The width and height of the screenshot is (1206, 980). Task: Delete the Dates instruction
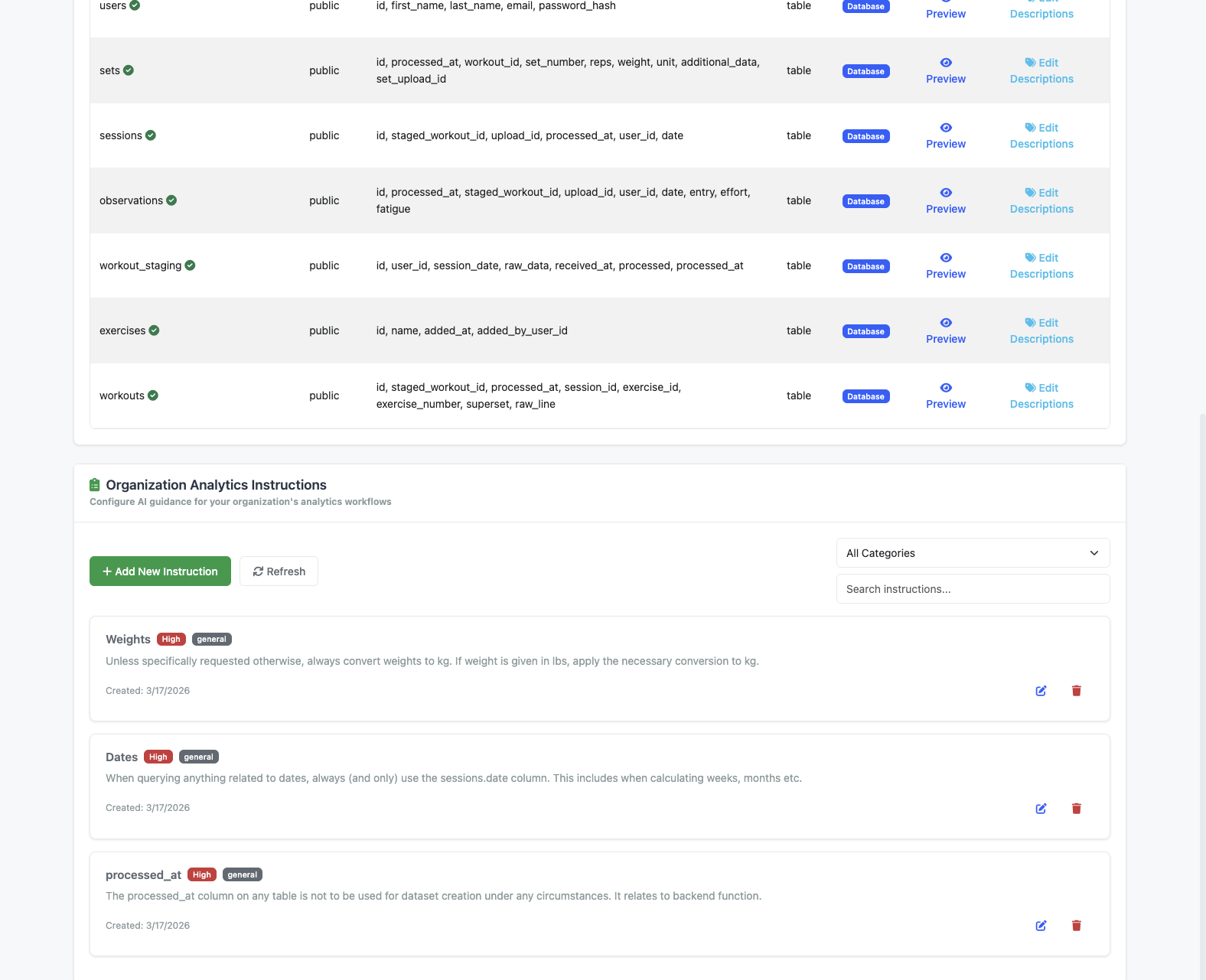(1076, 809)
